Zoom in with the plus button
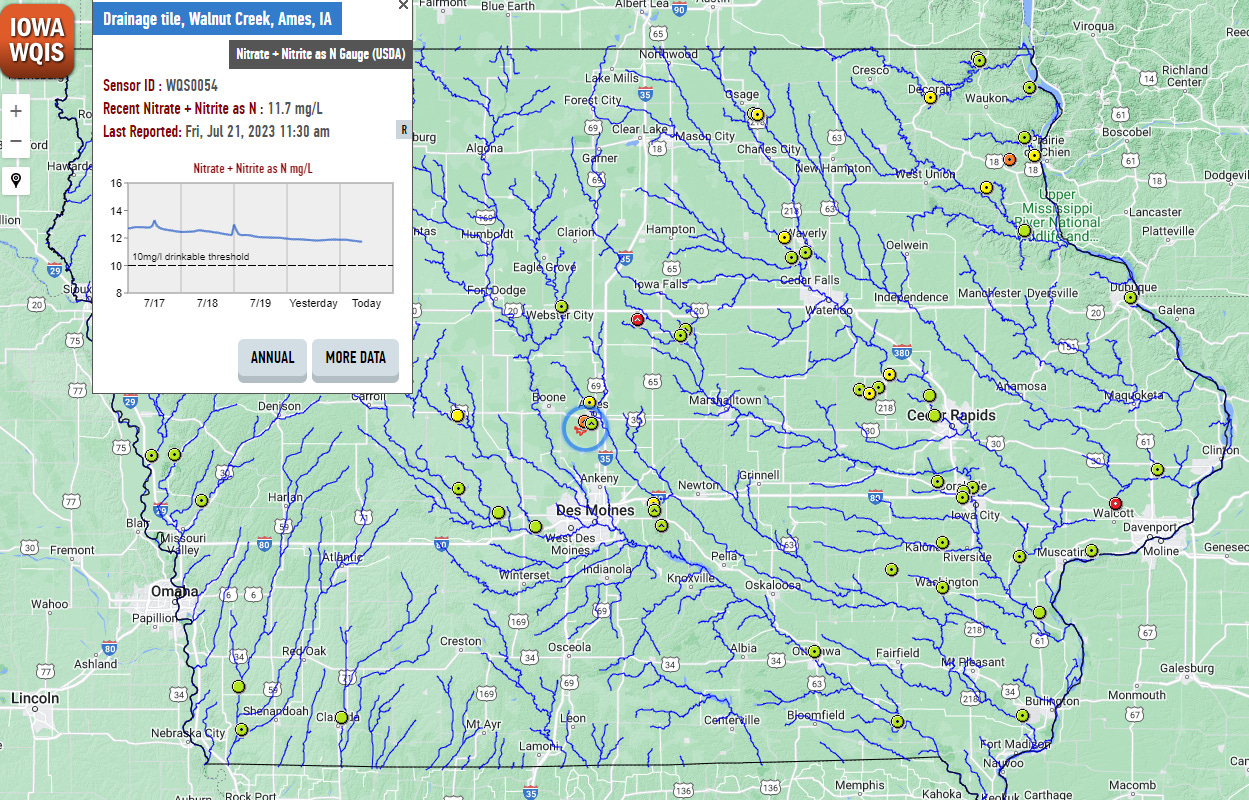 pos(16,110)
